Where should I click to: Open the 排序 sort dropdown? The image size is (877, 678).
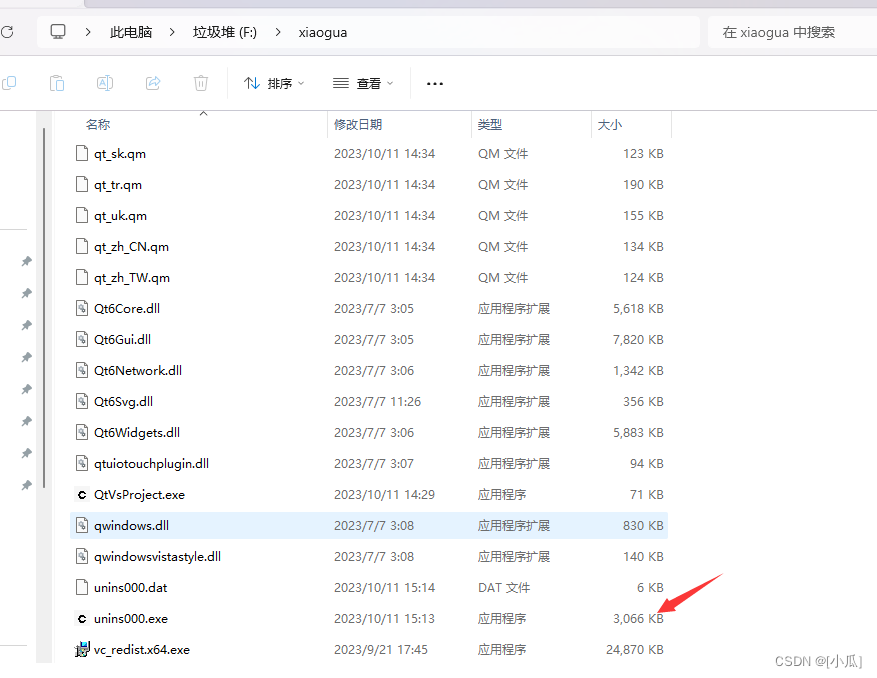tap(273, 83)
